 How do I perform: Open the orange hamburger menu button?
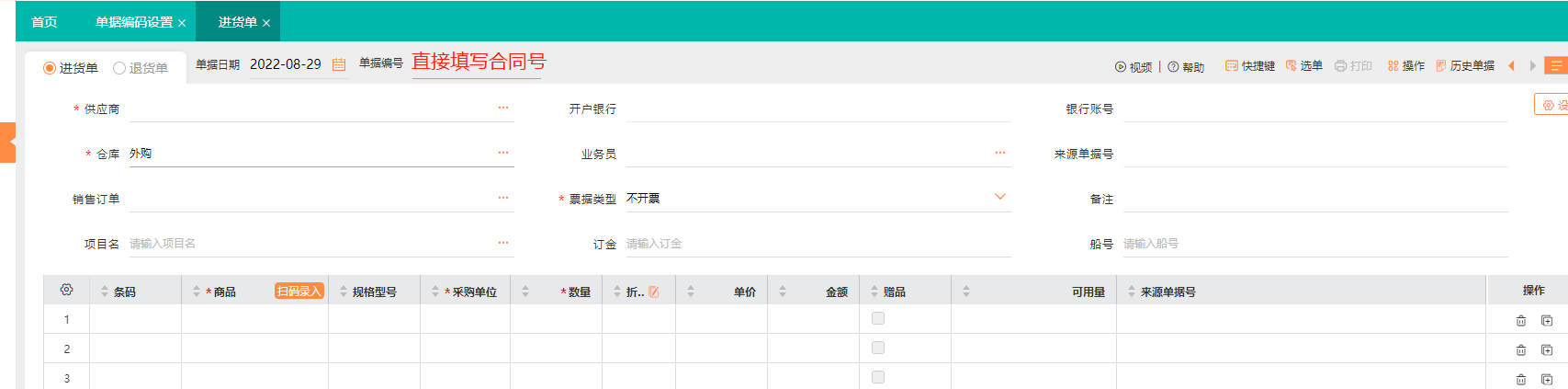[x=1556, y=65]
